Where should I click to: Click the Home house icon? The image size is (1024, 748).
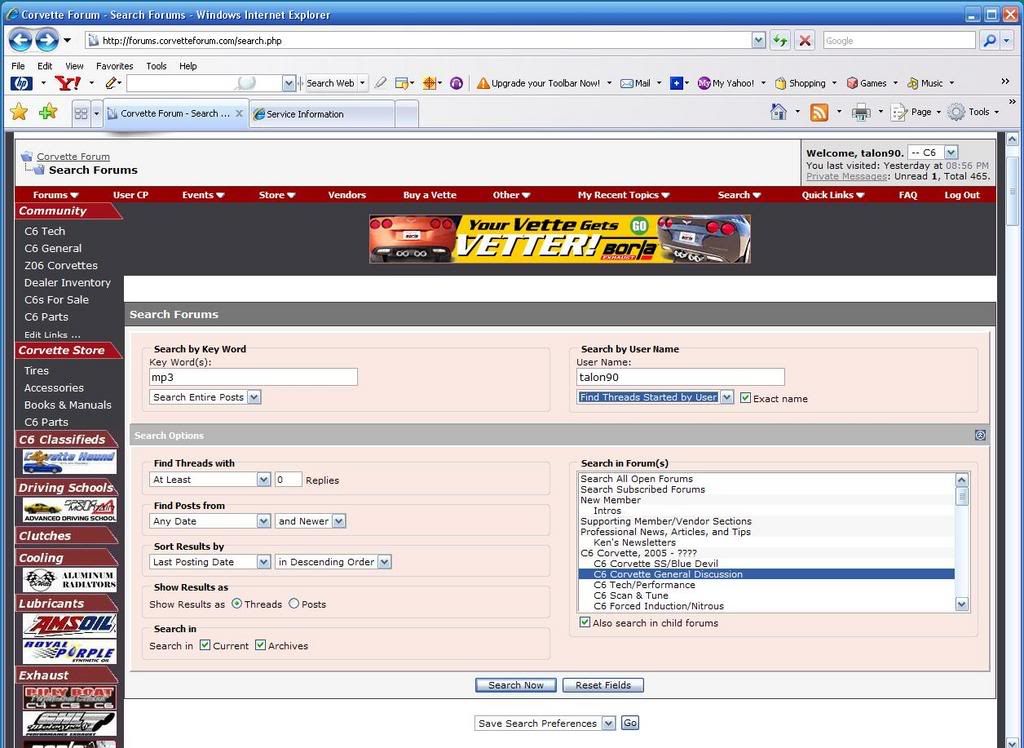click(778, 112)
